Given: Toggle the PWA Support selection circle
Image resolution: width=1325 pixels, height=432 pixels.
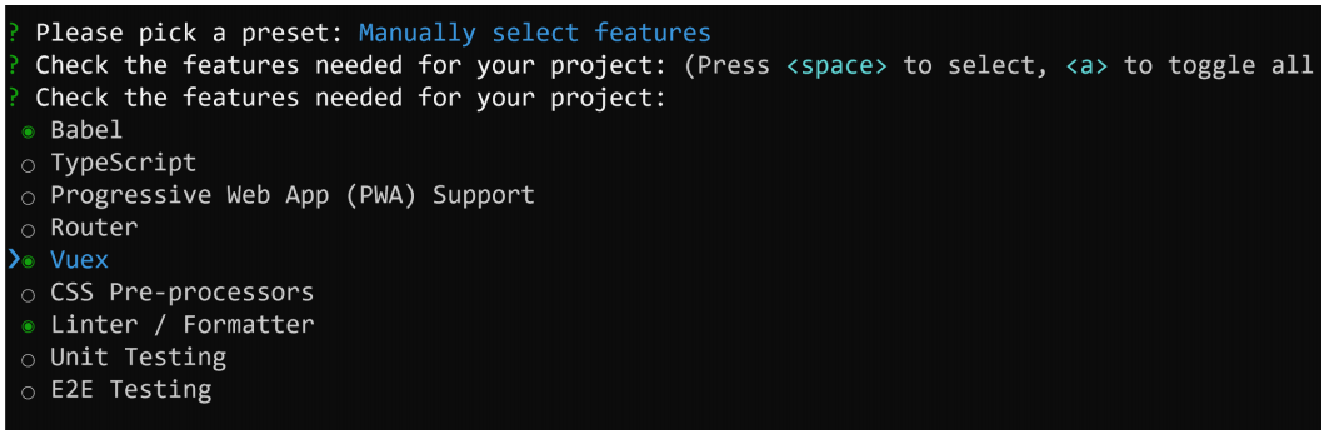Looking at the screenshot, I should coord(28,197).
